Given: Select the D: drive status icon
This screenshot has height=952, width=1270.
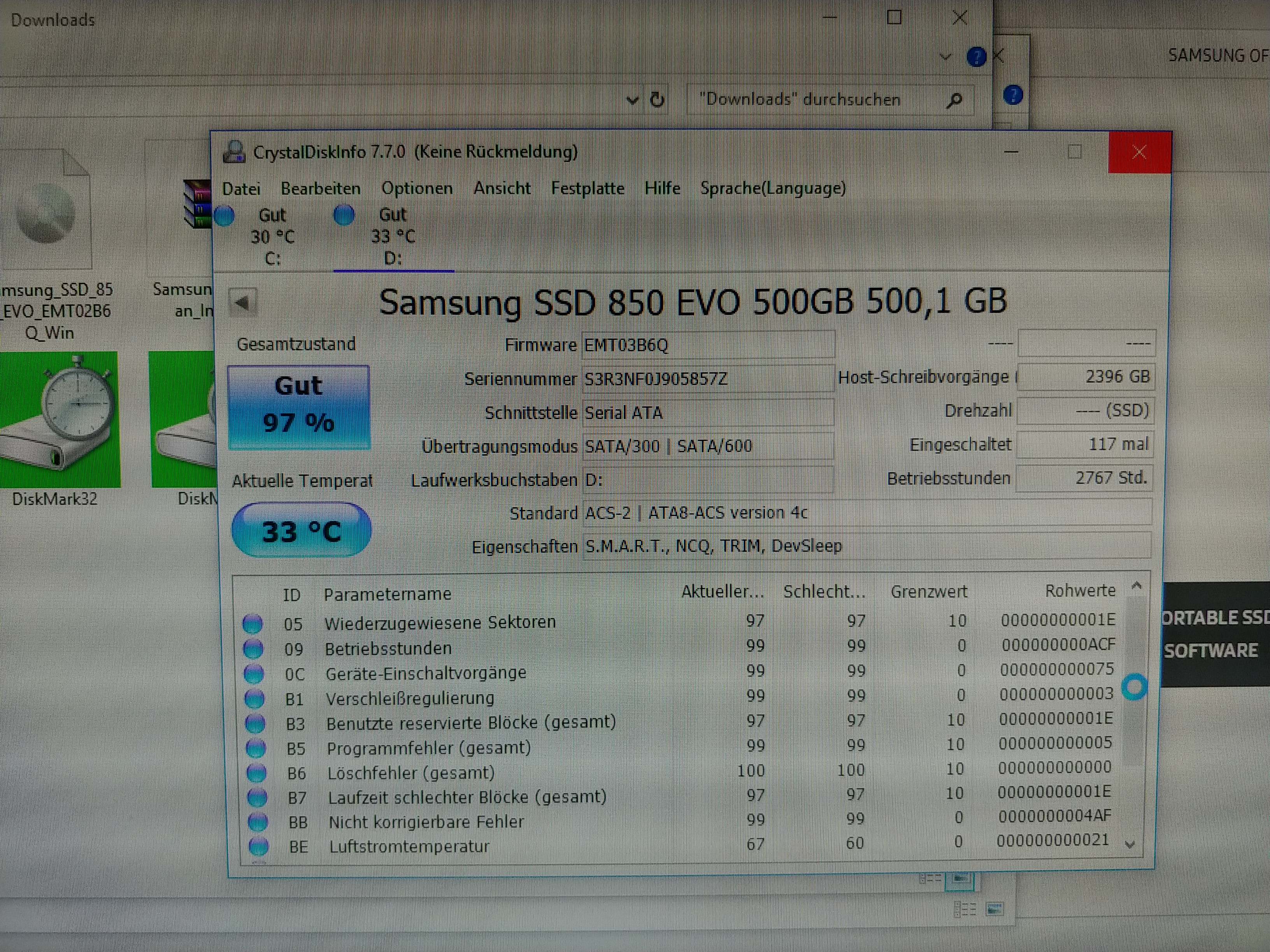Looking at the screenshot, I should [344, 215].
